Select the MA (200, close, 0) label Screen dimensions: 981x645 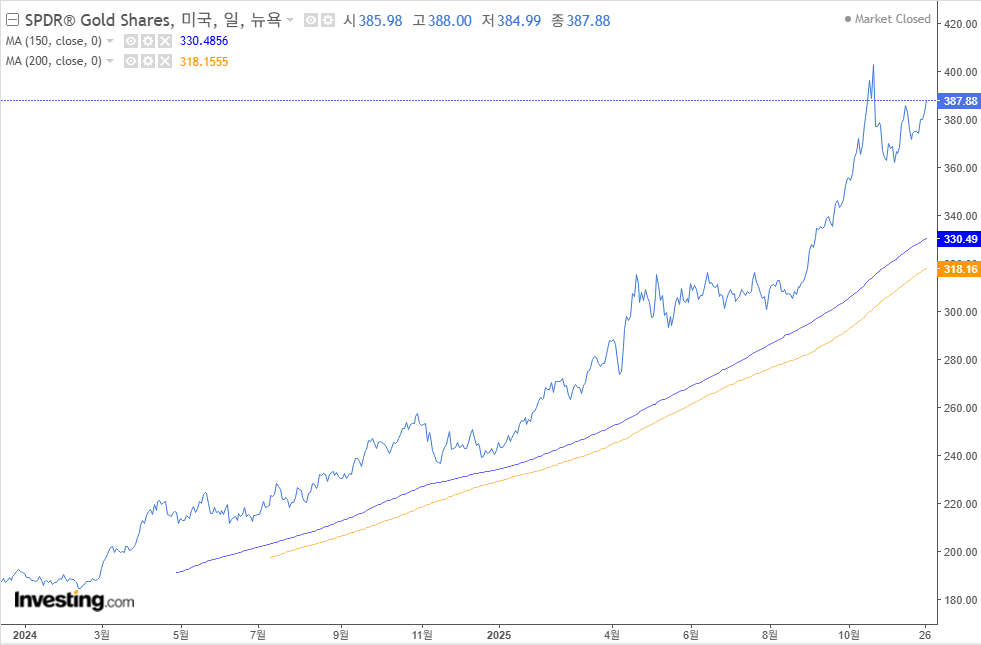[54, 61]
